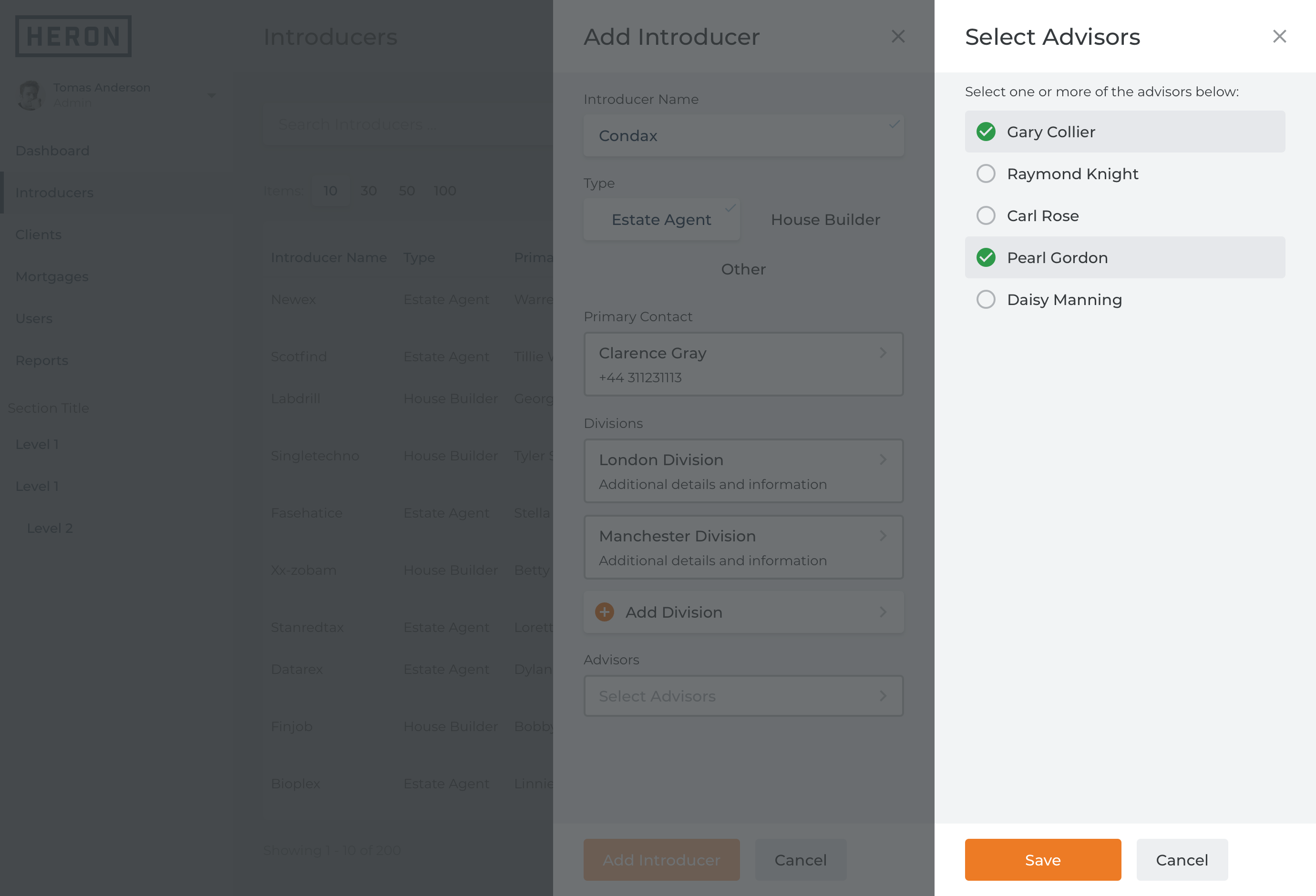Open the first Level 1 sidebar item
This screenshot has height=896, width=1316.
(37, 444)
